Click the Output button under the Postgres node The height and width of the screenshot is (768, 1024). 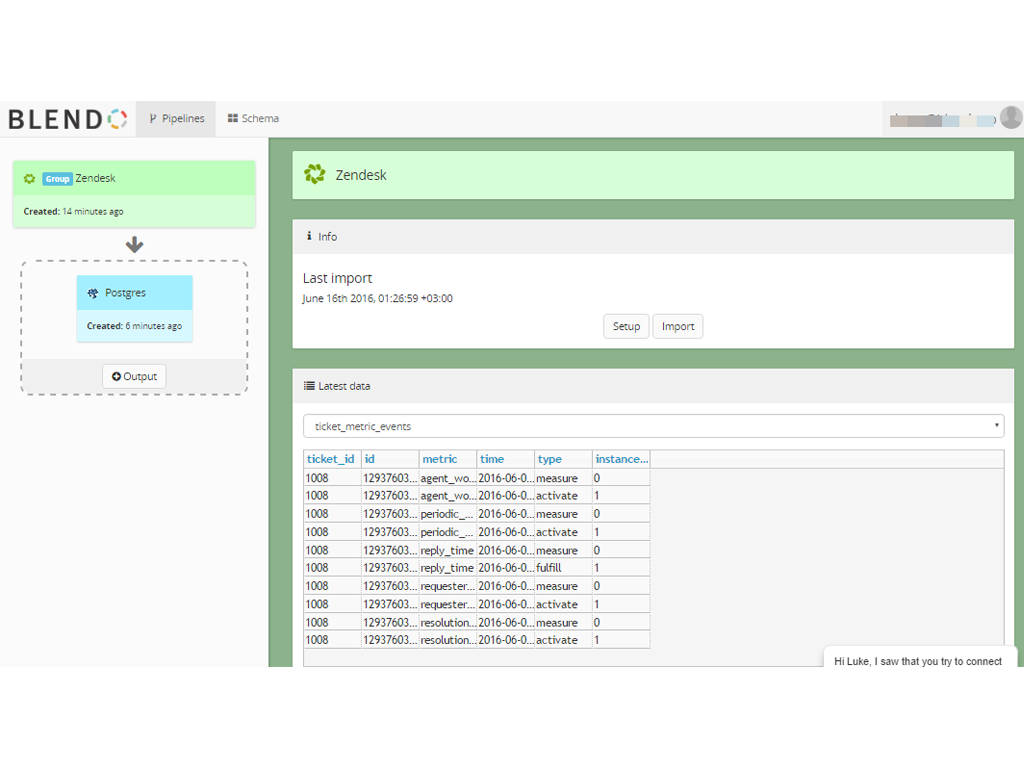(x=134, y=376)
